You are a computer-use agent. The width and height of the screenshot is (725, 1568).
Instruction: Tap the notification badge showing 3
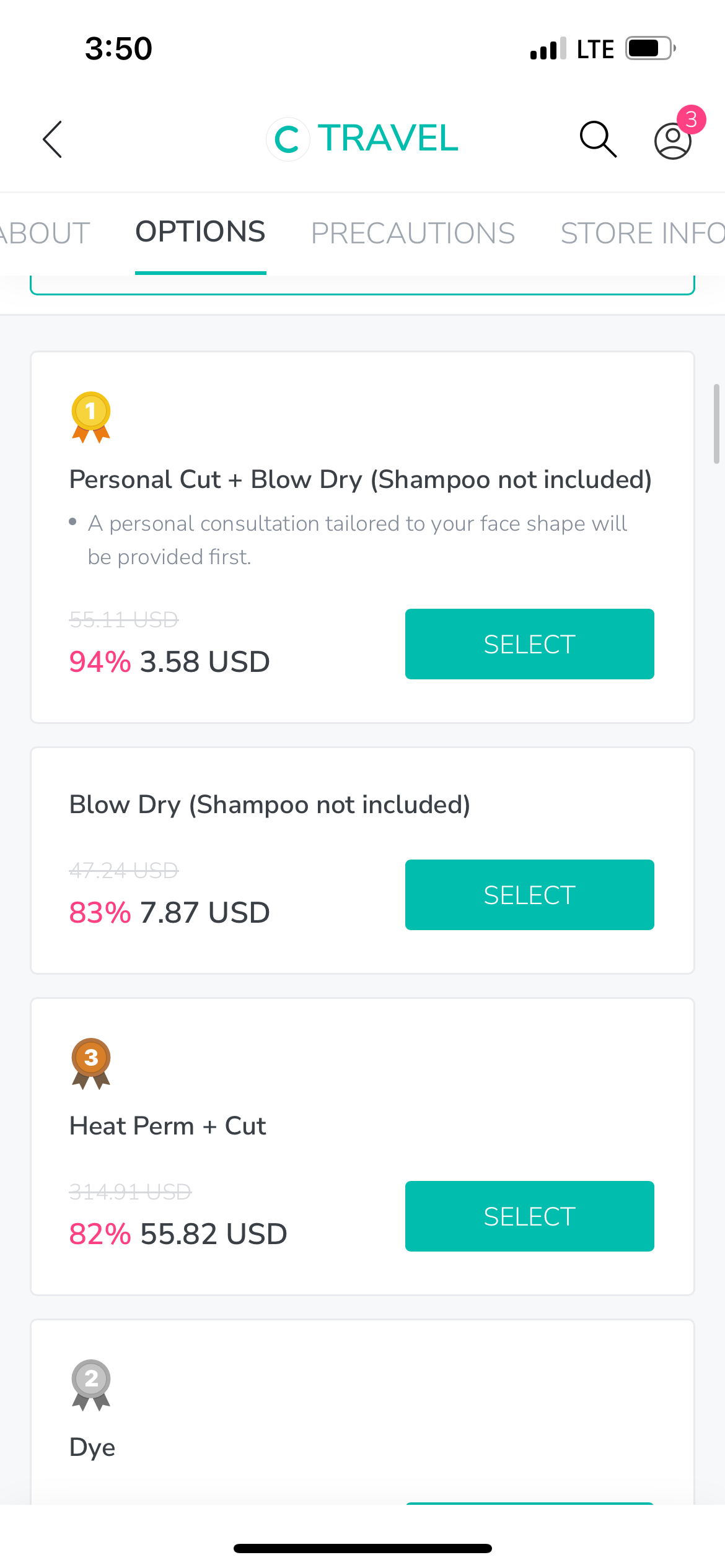tap(692, 120)
